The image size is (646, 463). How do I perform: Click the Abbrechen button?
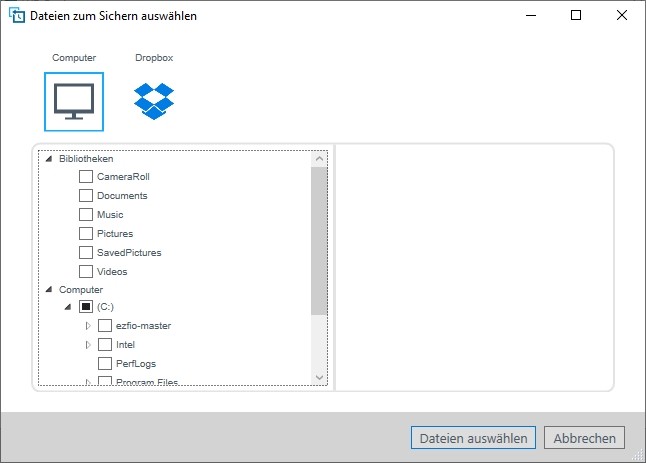pos(584,438)
